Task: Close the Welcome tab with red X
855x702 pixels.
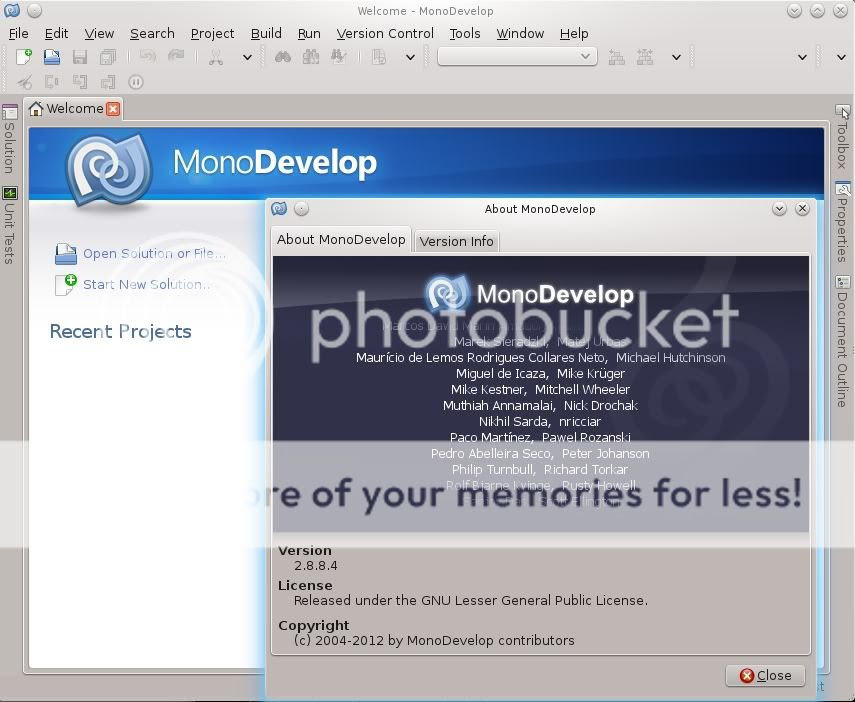Action: tap(113, 109)
